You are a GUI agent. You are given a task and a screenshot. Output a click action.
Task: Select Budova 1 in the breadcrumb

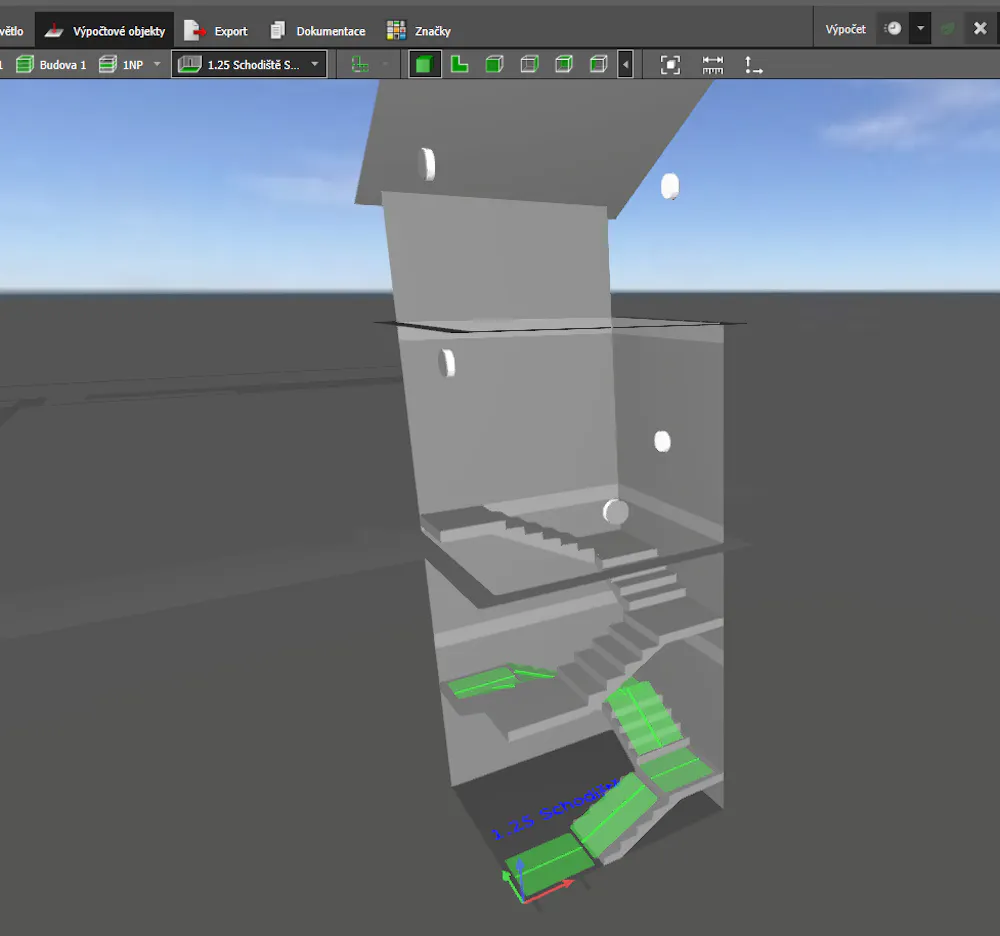coord(51,64)
